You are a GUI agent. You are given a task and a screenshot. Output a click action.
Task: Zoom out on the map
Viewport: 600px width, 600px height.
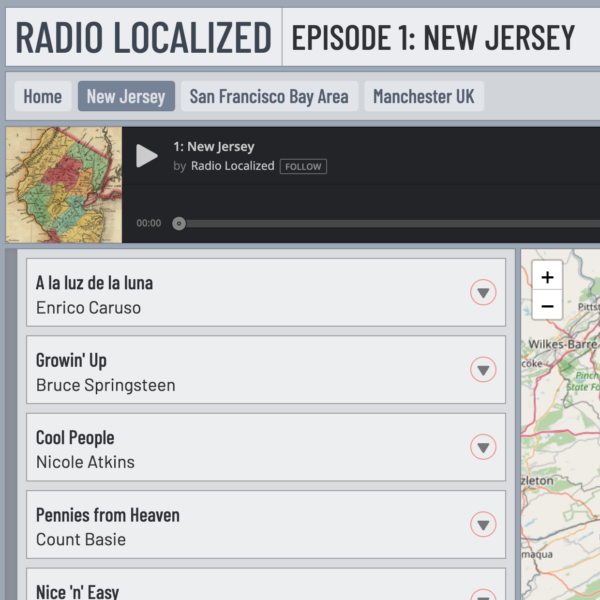(547, 306)
